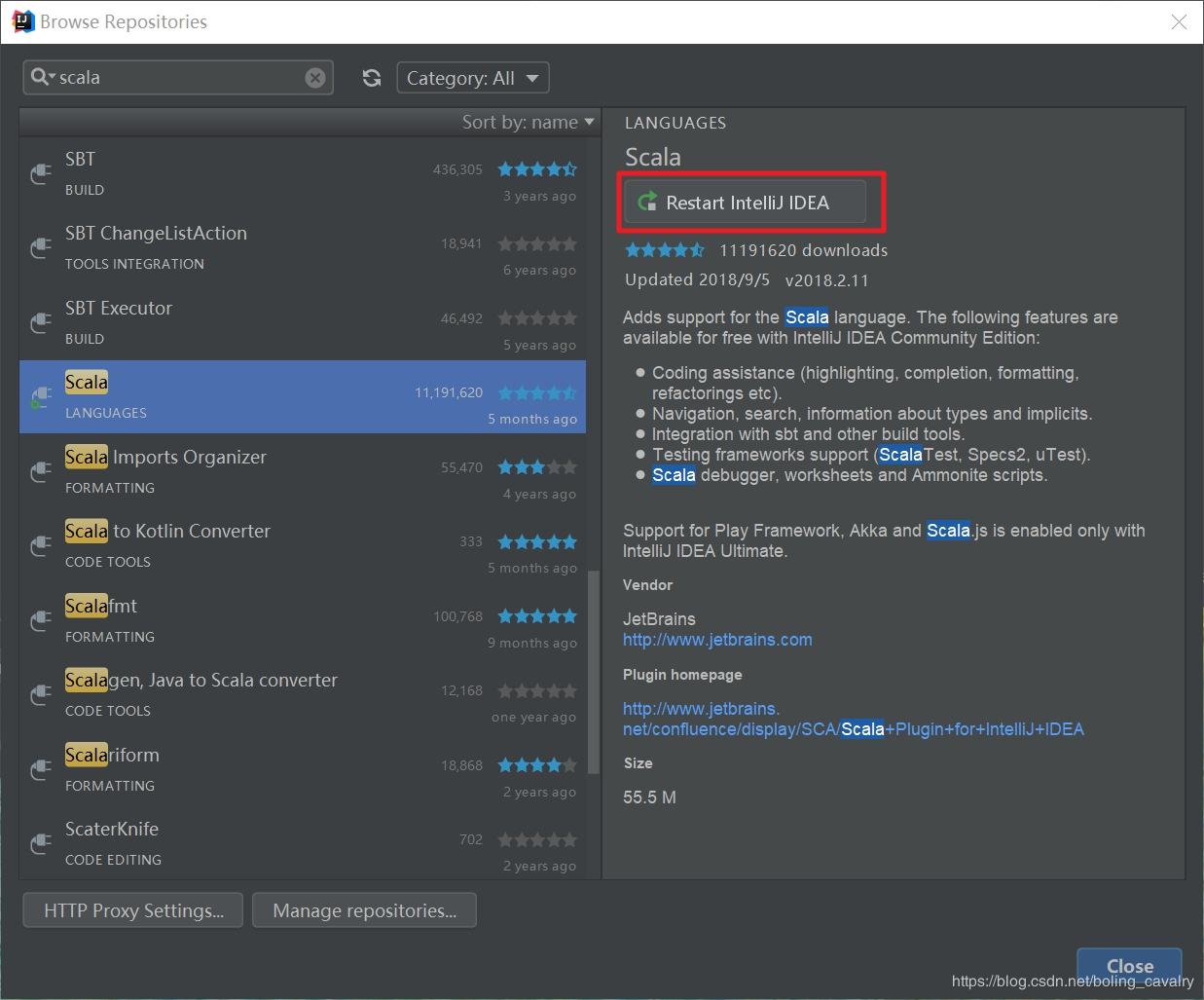Close the Browse Repositories dialog window
Image resolution: width=1204 pixels, height=1000 pixels.
pos(1179,21)
